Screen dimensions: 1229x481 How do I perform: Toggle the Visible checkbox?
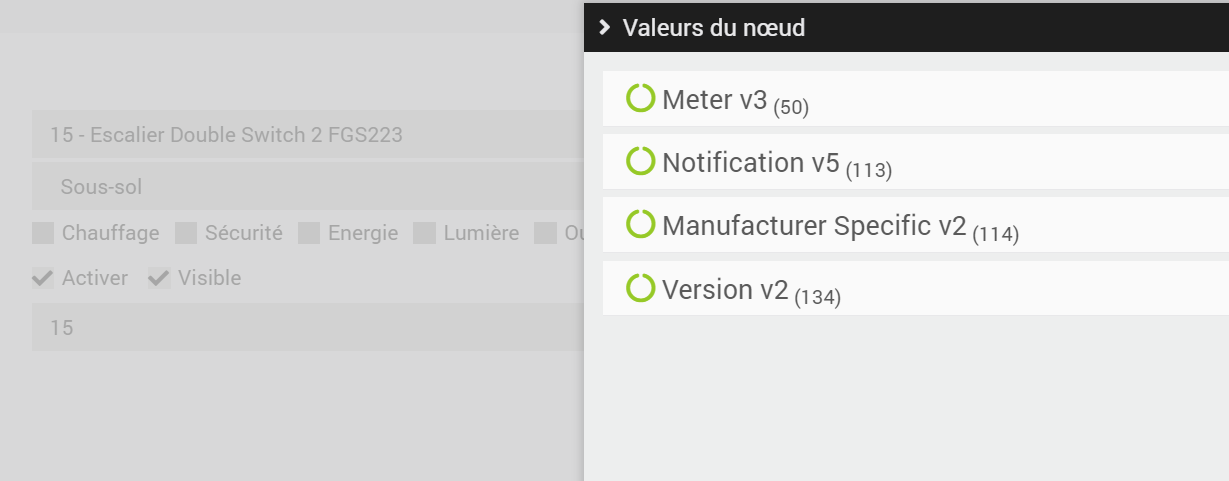[x=159, y=278]
